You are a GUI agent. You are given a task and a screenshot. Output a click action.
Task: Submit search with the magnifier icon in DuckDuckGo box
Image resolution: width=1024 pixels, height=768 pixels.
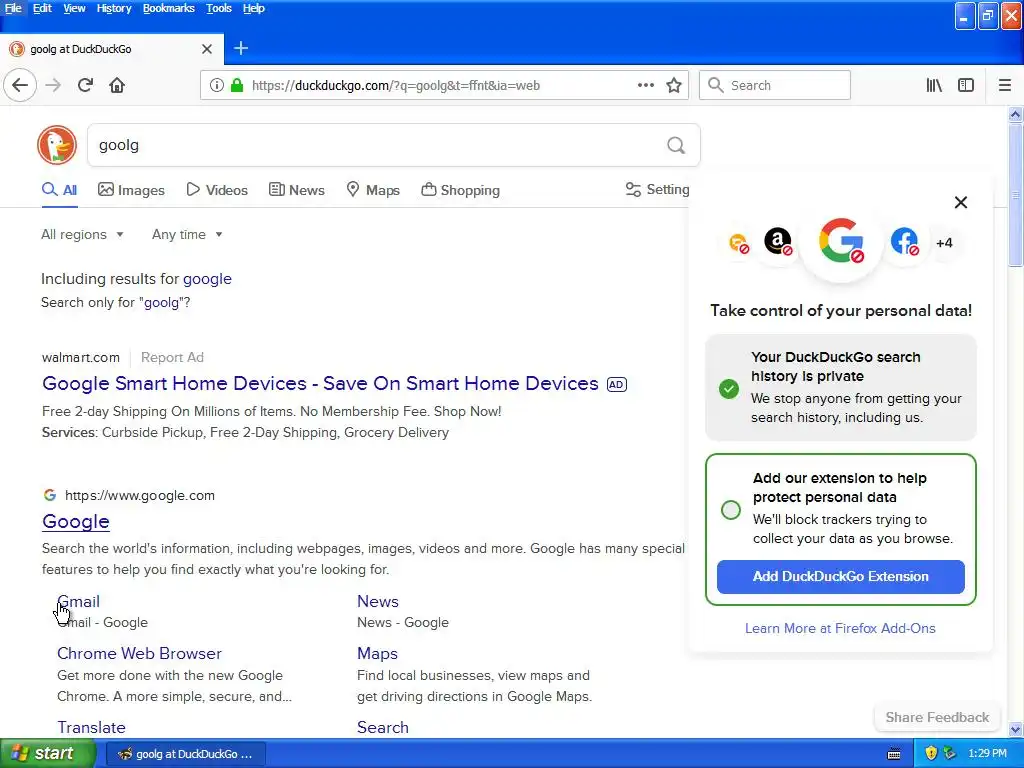pyautogui.click(x=676, y=145)
